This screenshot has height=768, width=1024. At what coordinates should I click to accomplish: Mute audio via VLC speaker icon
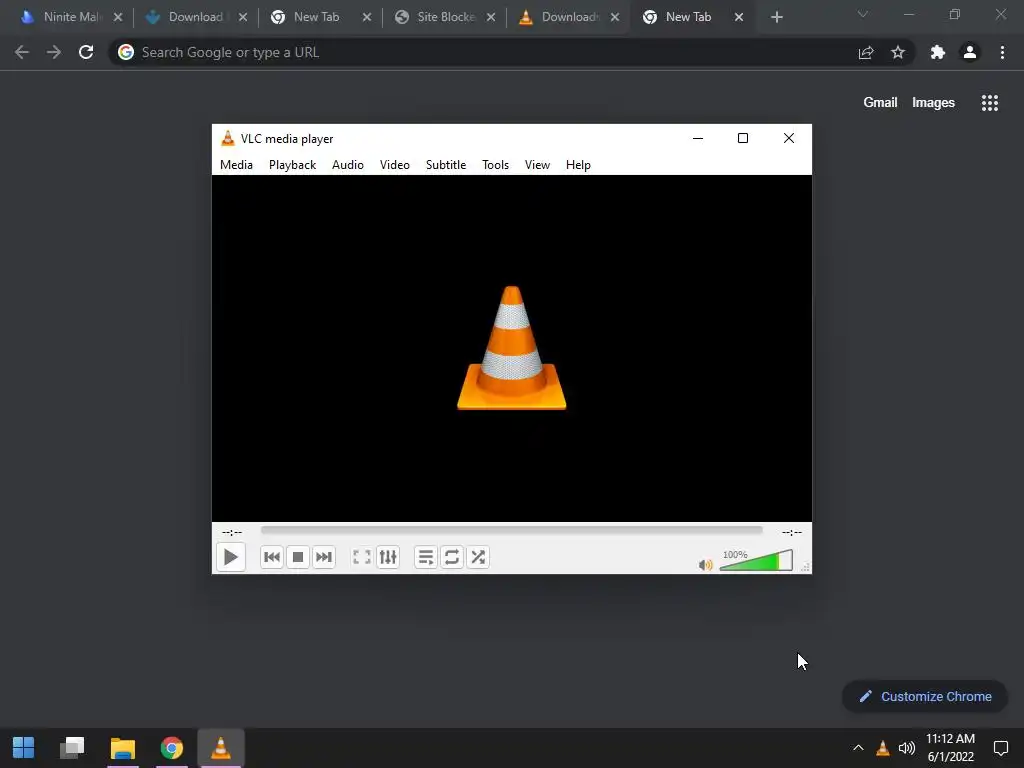[705, 565]
